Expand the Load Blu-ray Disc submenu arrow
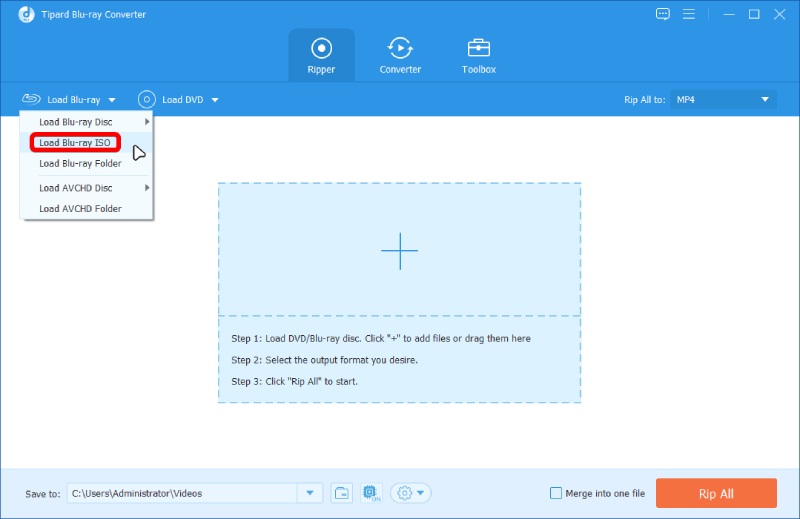 click(147, 121)
